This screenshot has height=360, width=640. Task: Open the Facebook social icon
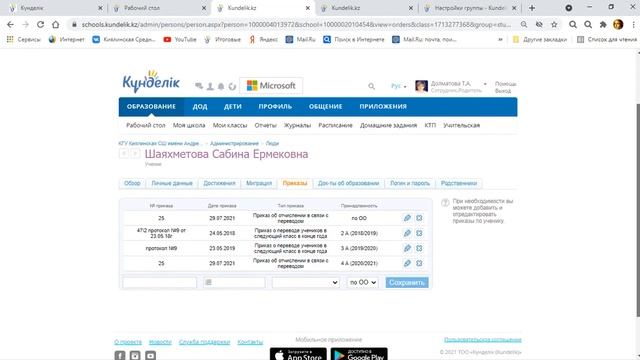click(x=120, y=356)
